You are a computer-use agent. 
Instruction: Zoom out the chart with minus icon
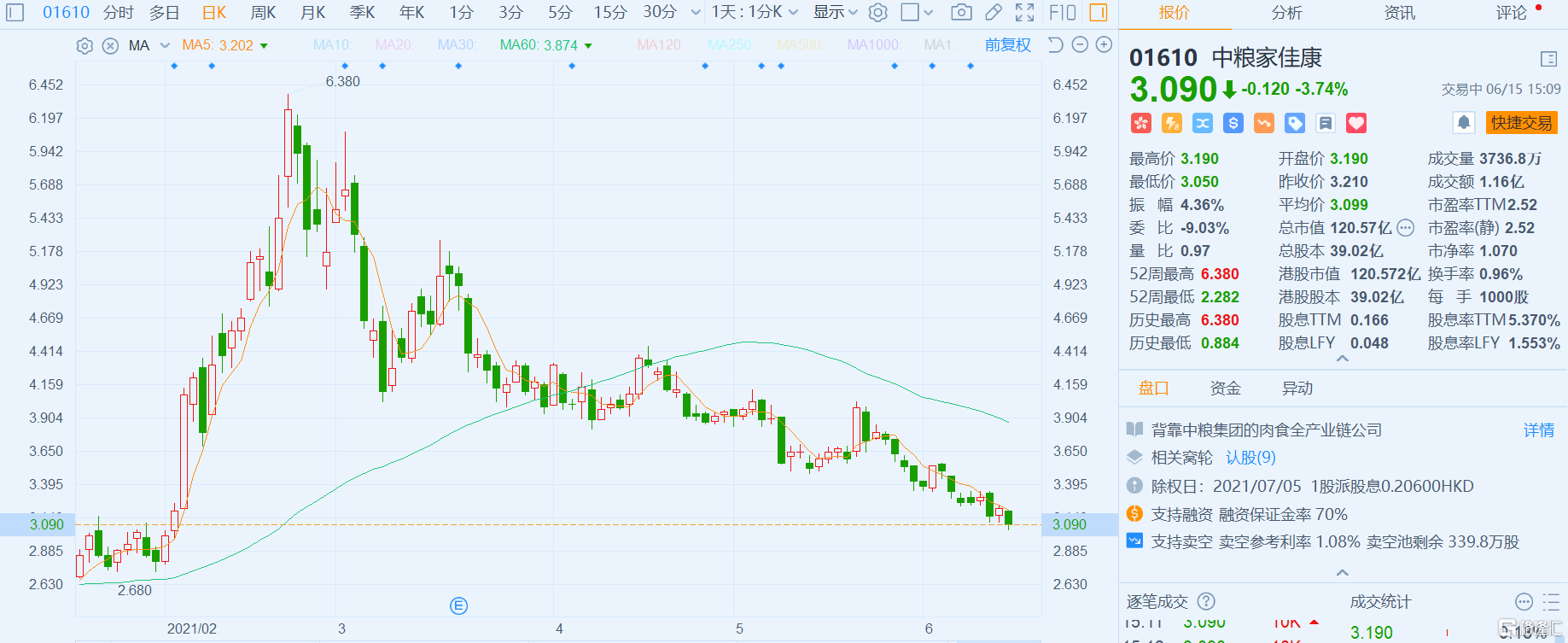(x=1080, y=44)
